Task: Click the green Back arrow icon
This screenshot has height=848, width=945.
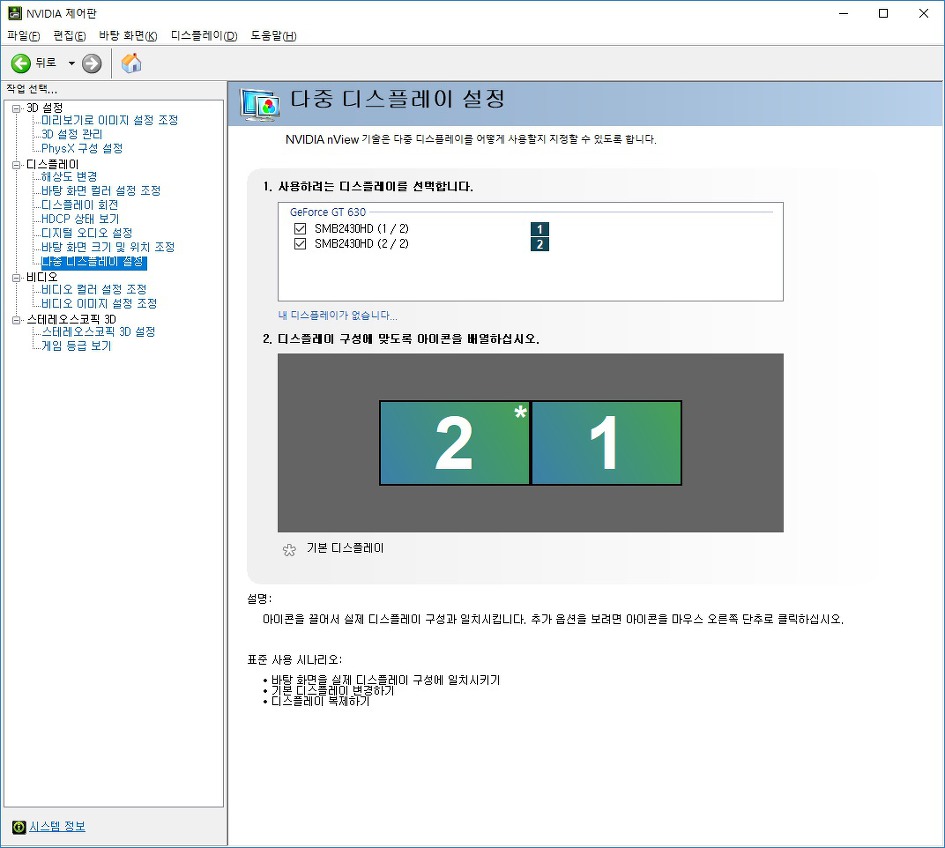Action: tap(20, 63)
